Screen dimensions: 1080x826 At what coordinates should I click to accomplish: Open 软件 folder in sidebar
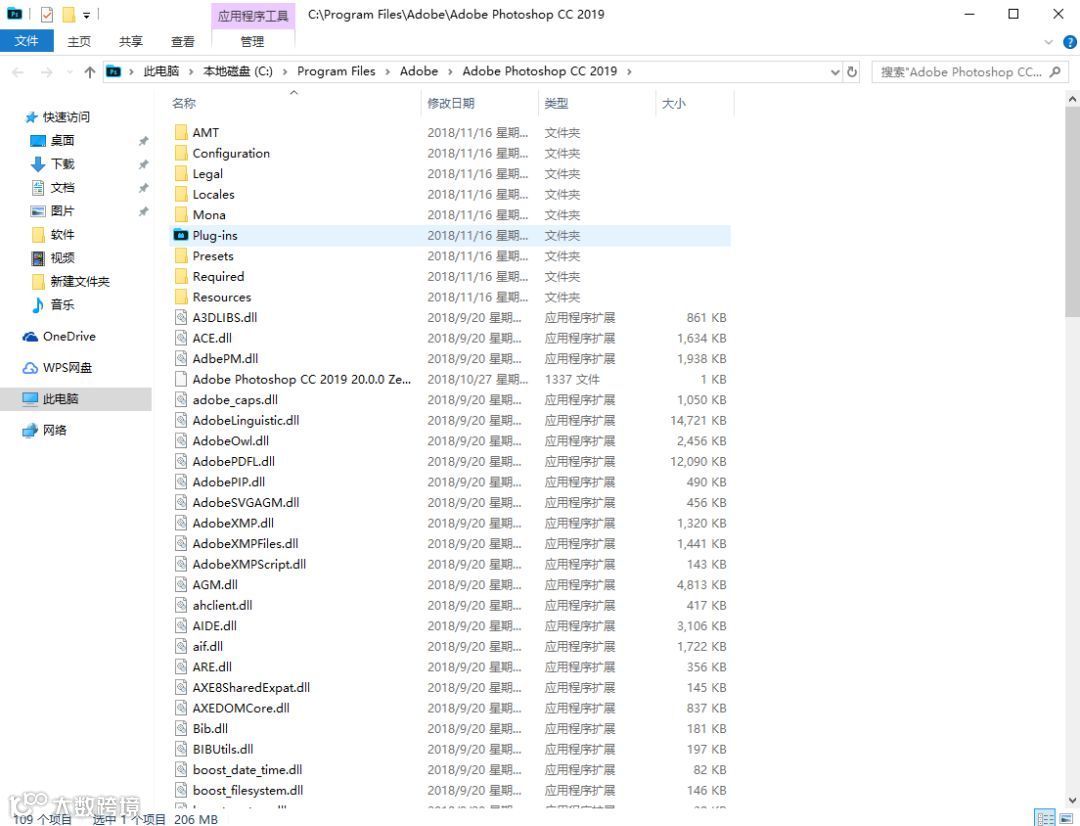point(62,235)
